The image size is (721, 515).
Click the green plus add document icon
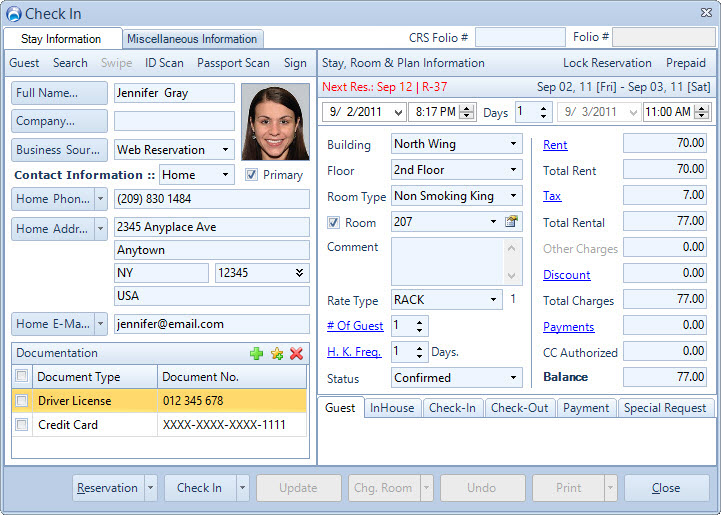tap(257, 353)
